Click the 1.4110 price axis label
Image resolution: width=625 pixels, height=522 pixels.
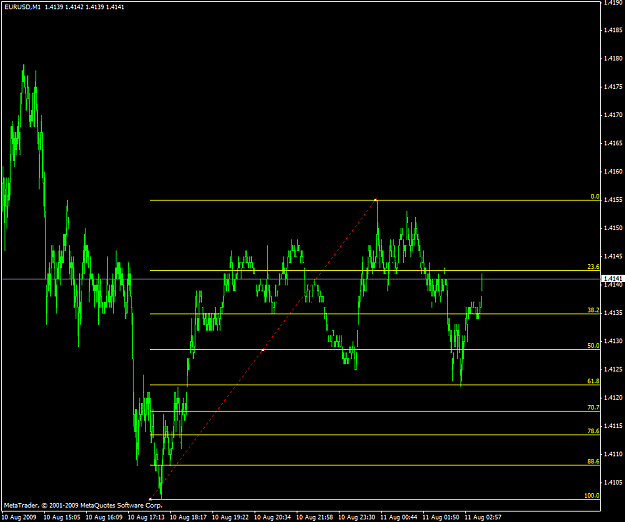point(613,454)
